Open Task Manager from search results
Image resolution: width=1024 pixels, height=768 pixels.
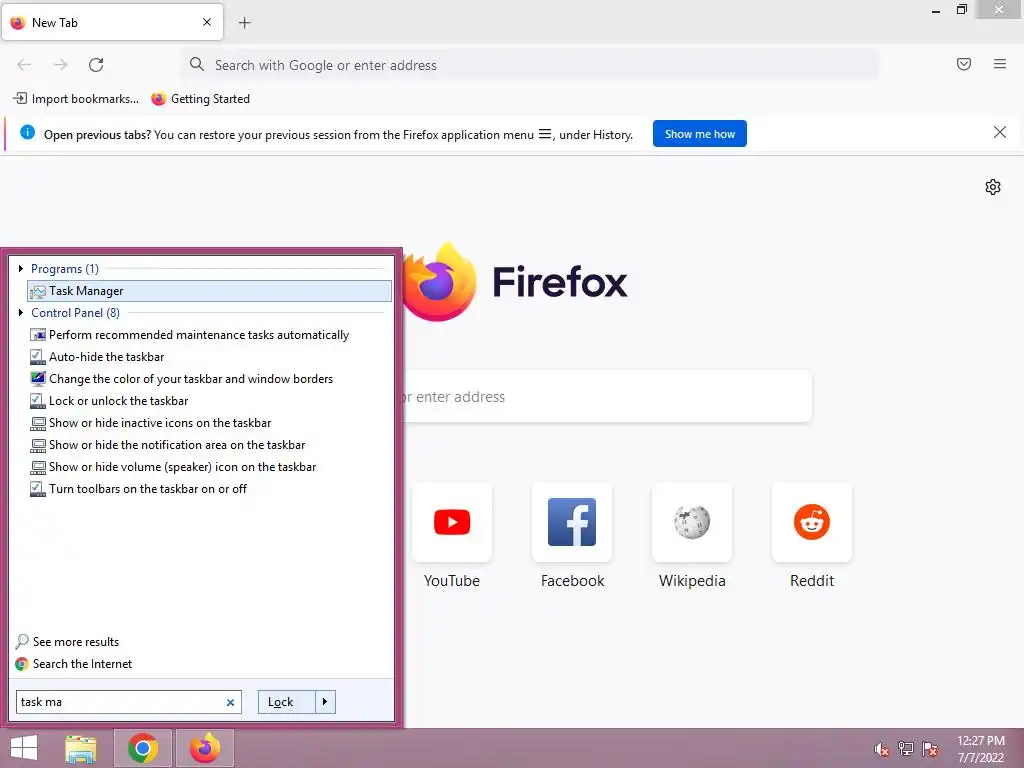[x=209, y=291]
